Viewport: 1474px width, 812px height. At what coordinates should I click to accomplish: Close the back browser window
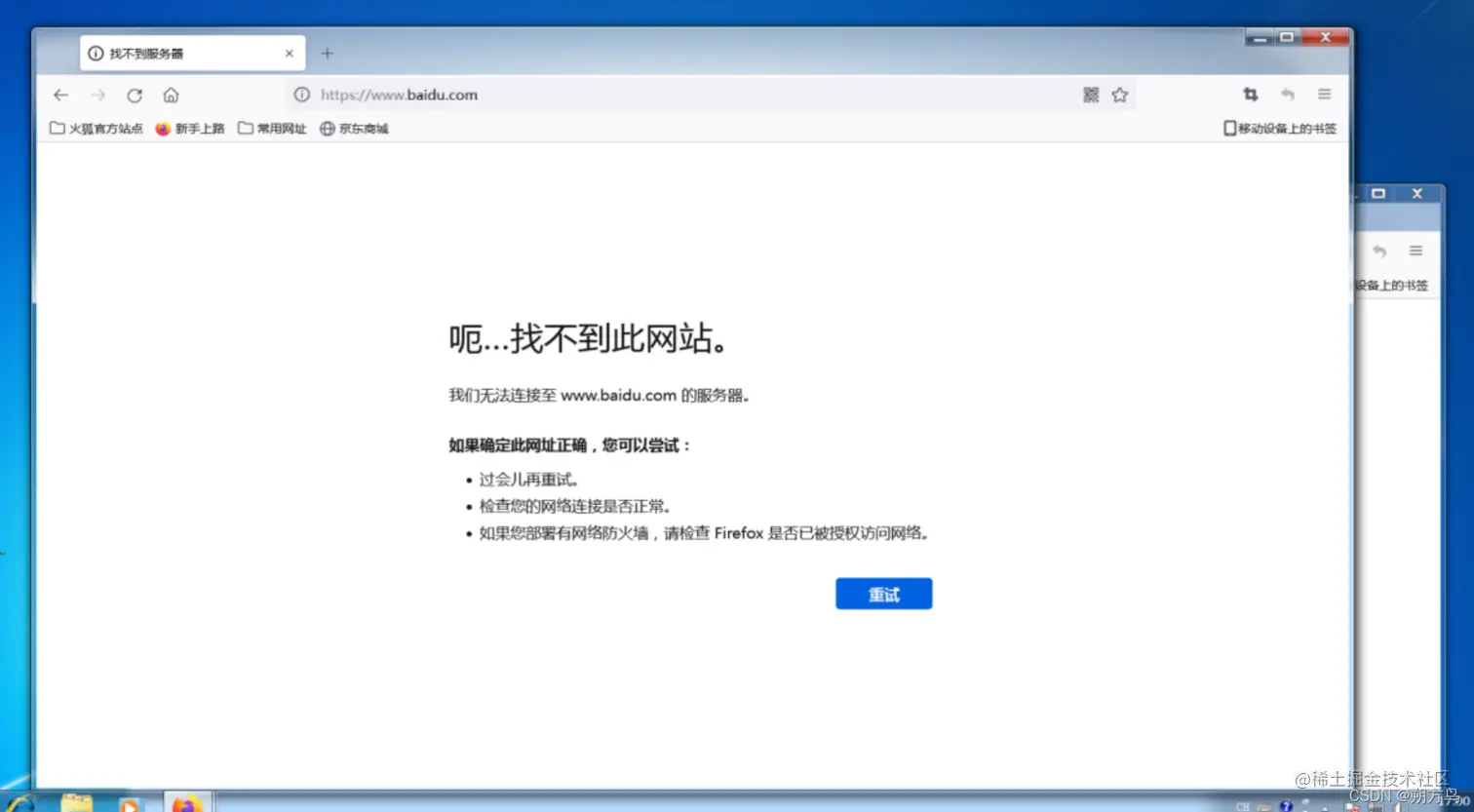coord(1417,193)
